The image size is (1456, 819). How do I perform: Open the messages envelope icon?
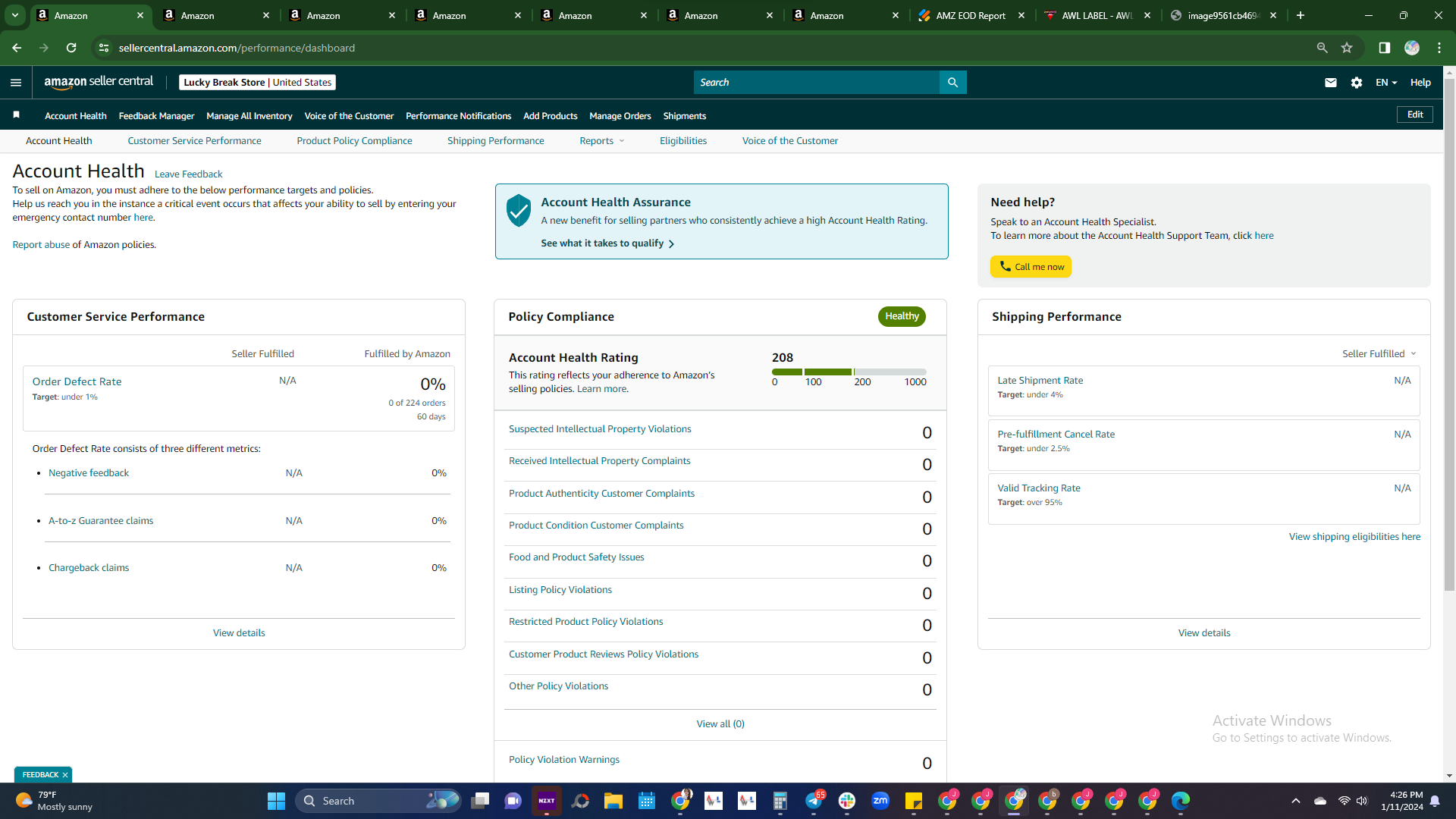pyautogui.click(x=1330, y=83)
